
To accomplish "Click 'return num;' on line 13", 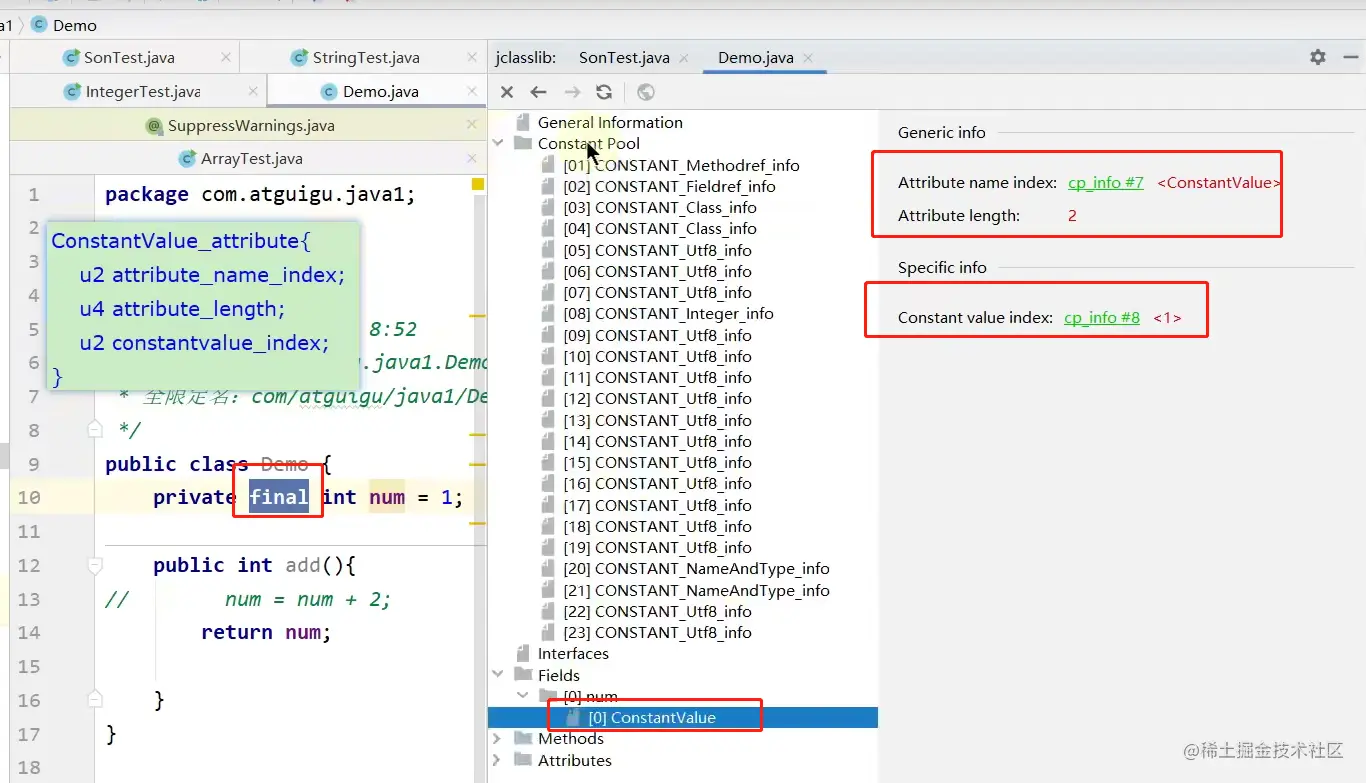I will tap(265, 632).
